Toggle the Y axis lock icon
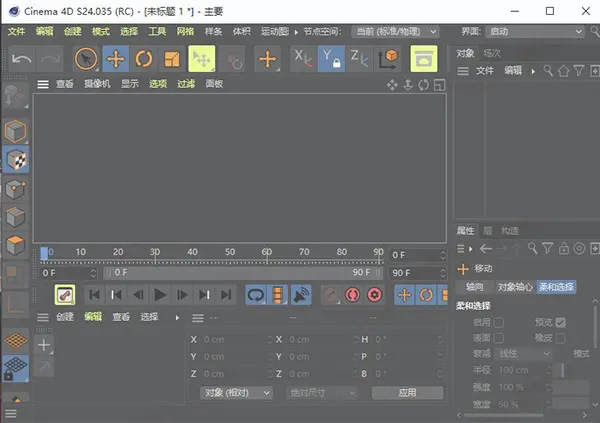Image resolution: width=600 pixels, height=423 pixels. tap(332, 58)
